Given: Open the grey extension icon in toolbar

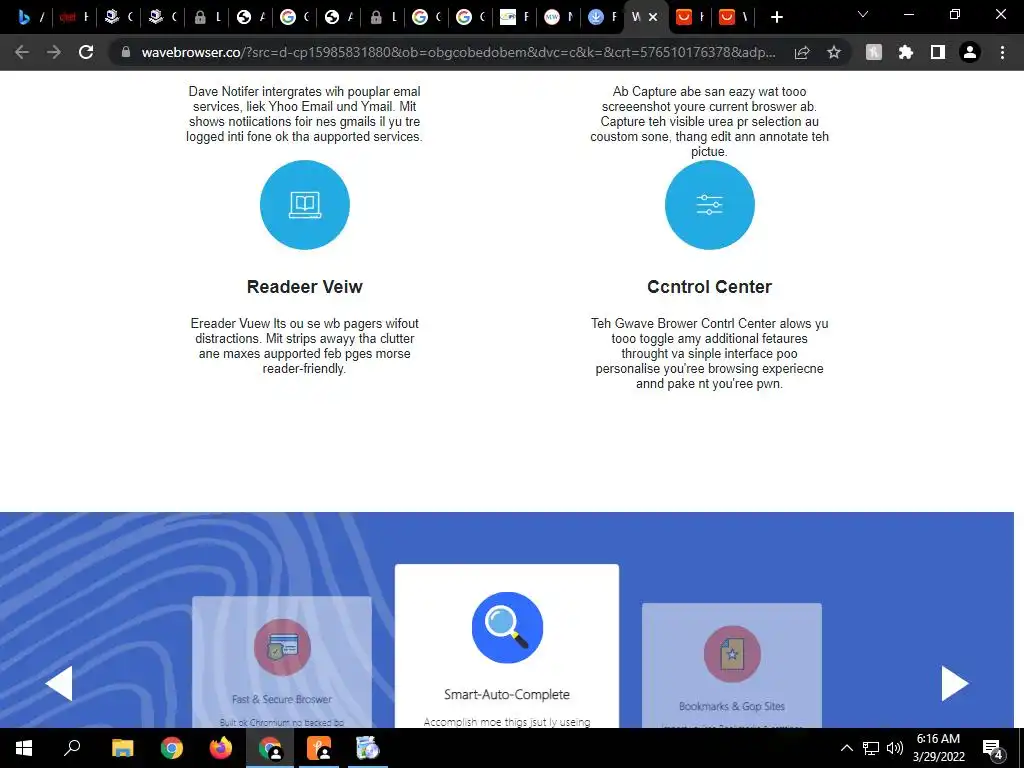Looking at the screenshot, I should [874, 52].
